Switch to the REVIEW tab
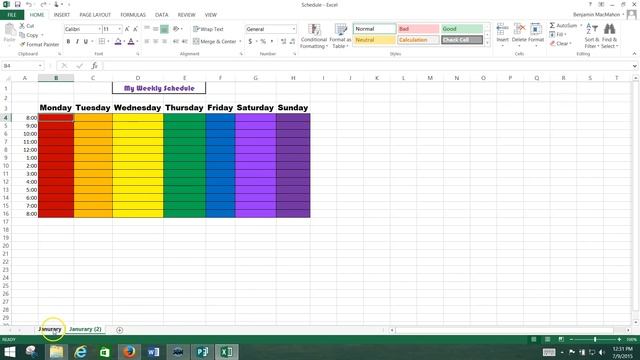640x360 pixels. coord(187,15)
